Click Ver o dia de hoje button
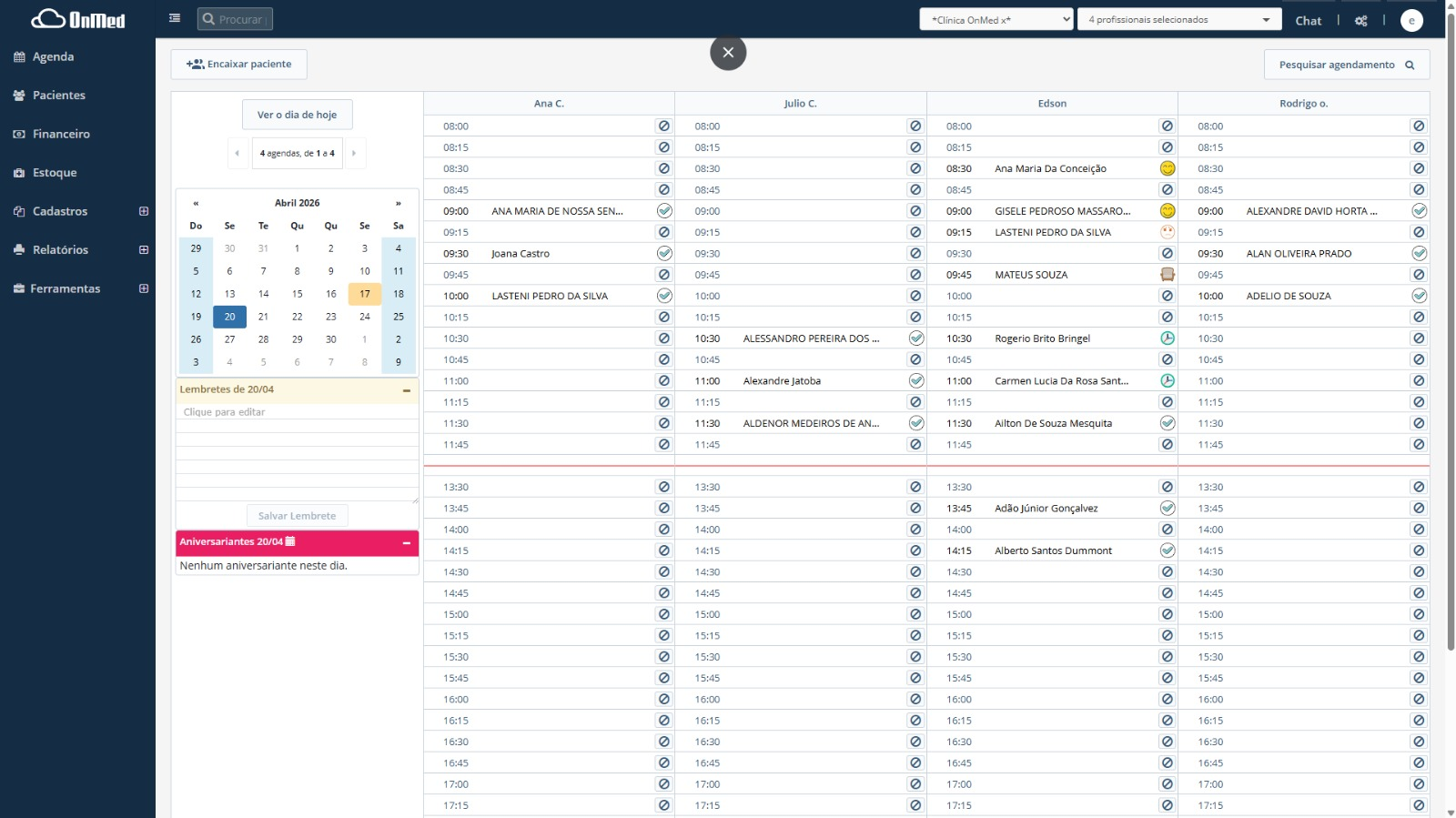Viewport: 1456px width, 818px height. point(297,115)
